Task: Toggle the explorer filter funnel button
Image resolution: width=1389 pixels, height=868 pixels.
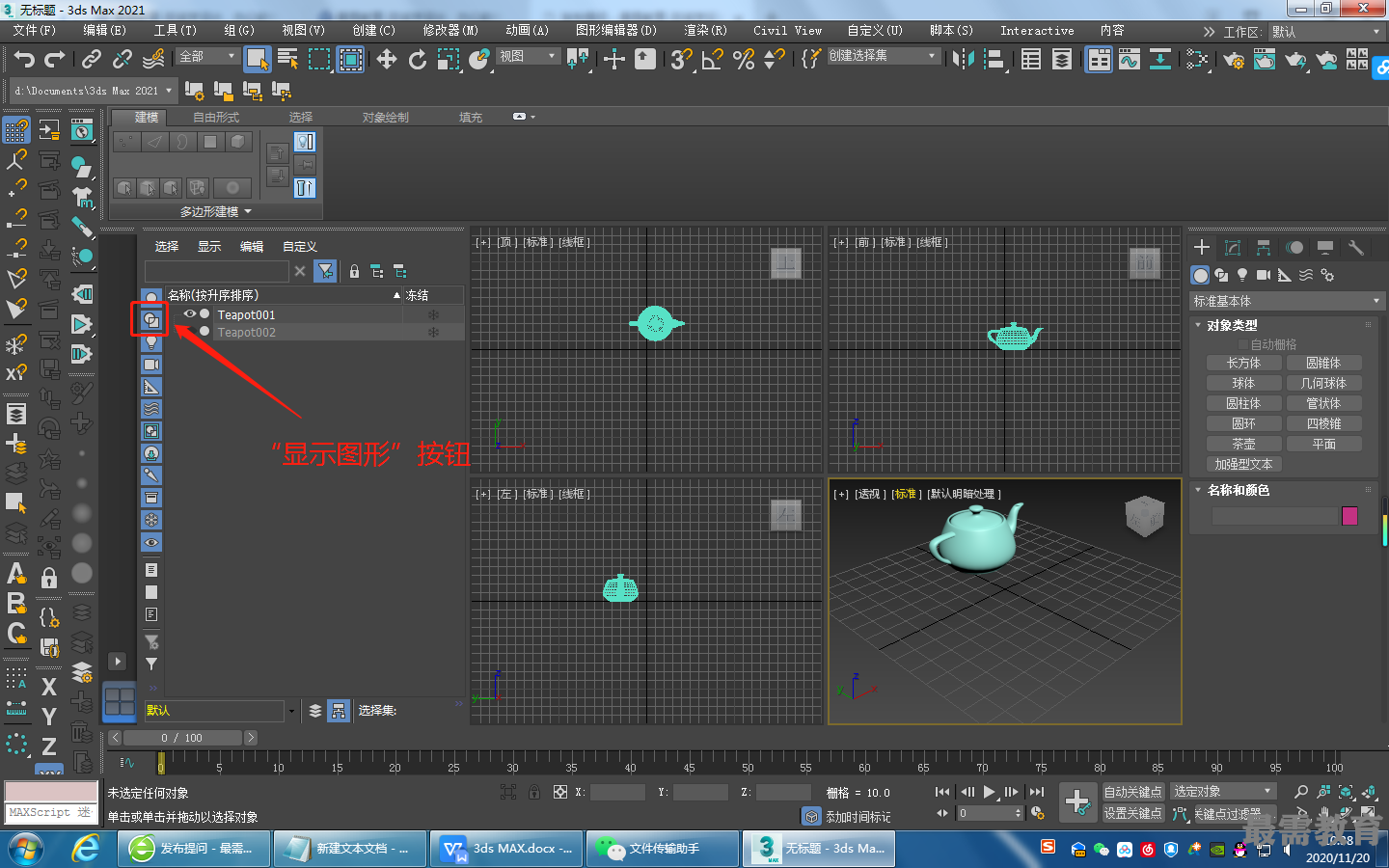Action: [326, 271]
